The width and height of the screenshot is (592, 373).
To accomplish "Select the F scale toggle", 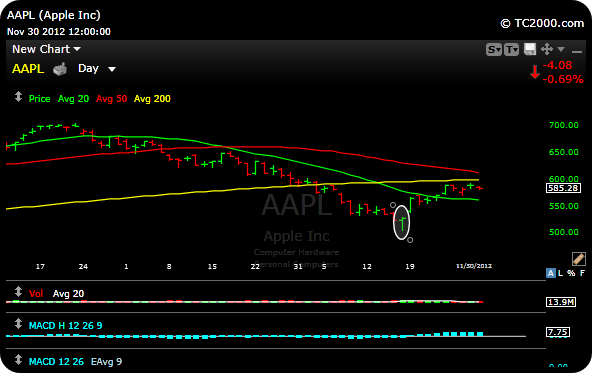I will tap(582, 273).
